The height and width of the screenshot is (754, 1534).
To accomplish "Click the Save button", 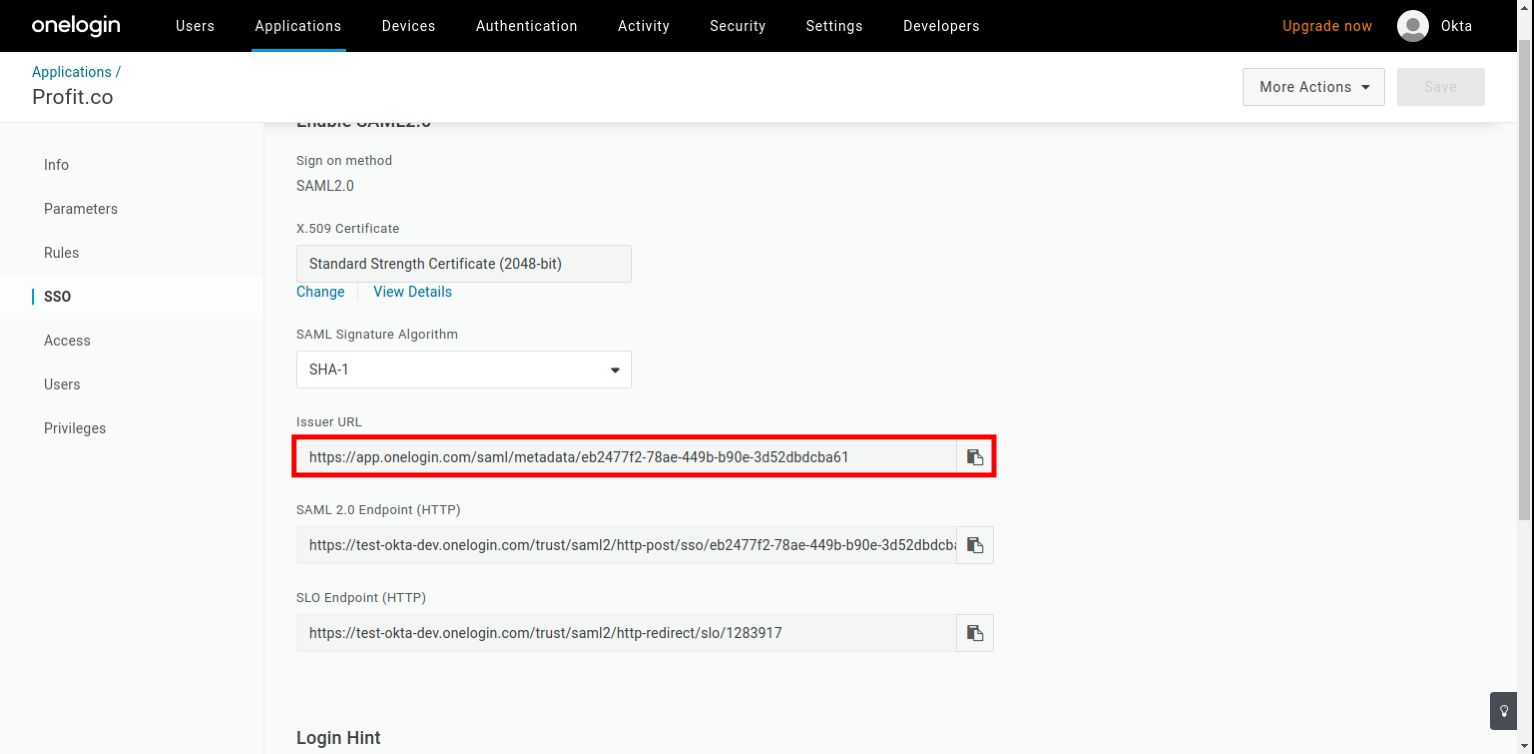I will pos(1440,87).
